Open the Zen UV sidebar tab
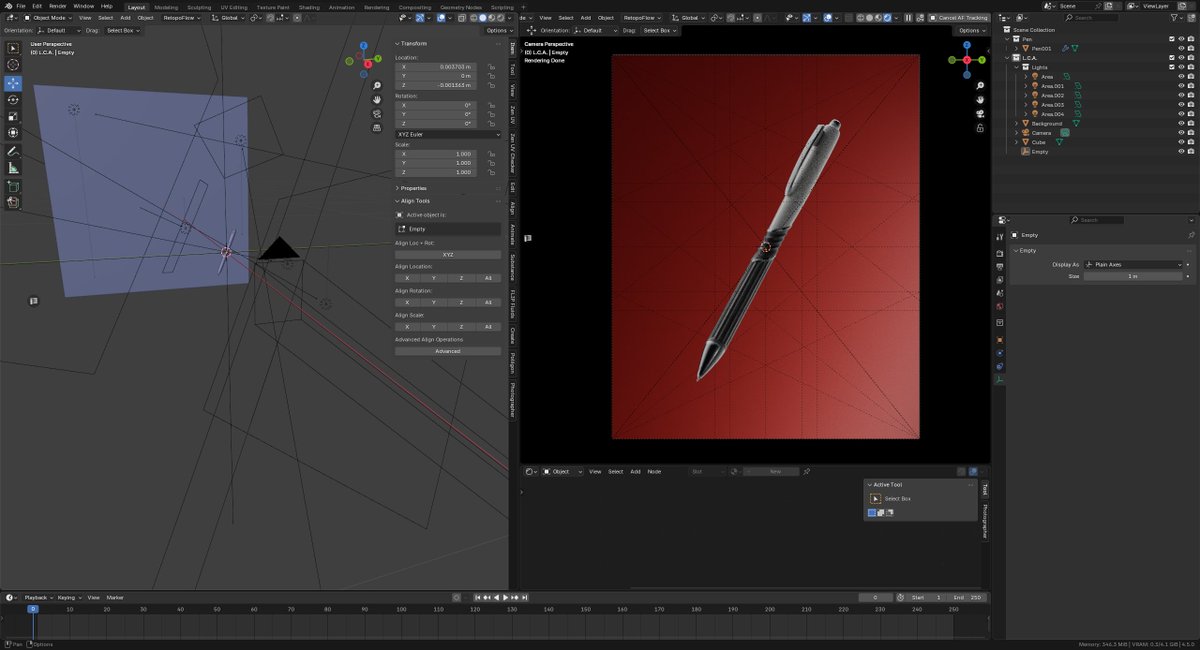Image resolution: width=1200 pixels, height=650 pixels. pyautogui.click(x=513, y=116)
